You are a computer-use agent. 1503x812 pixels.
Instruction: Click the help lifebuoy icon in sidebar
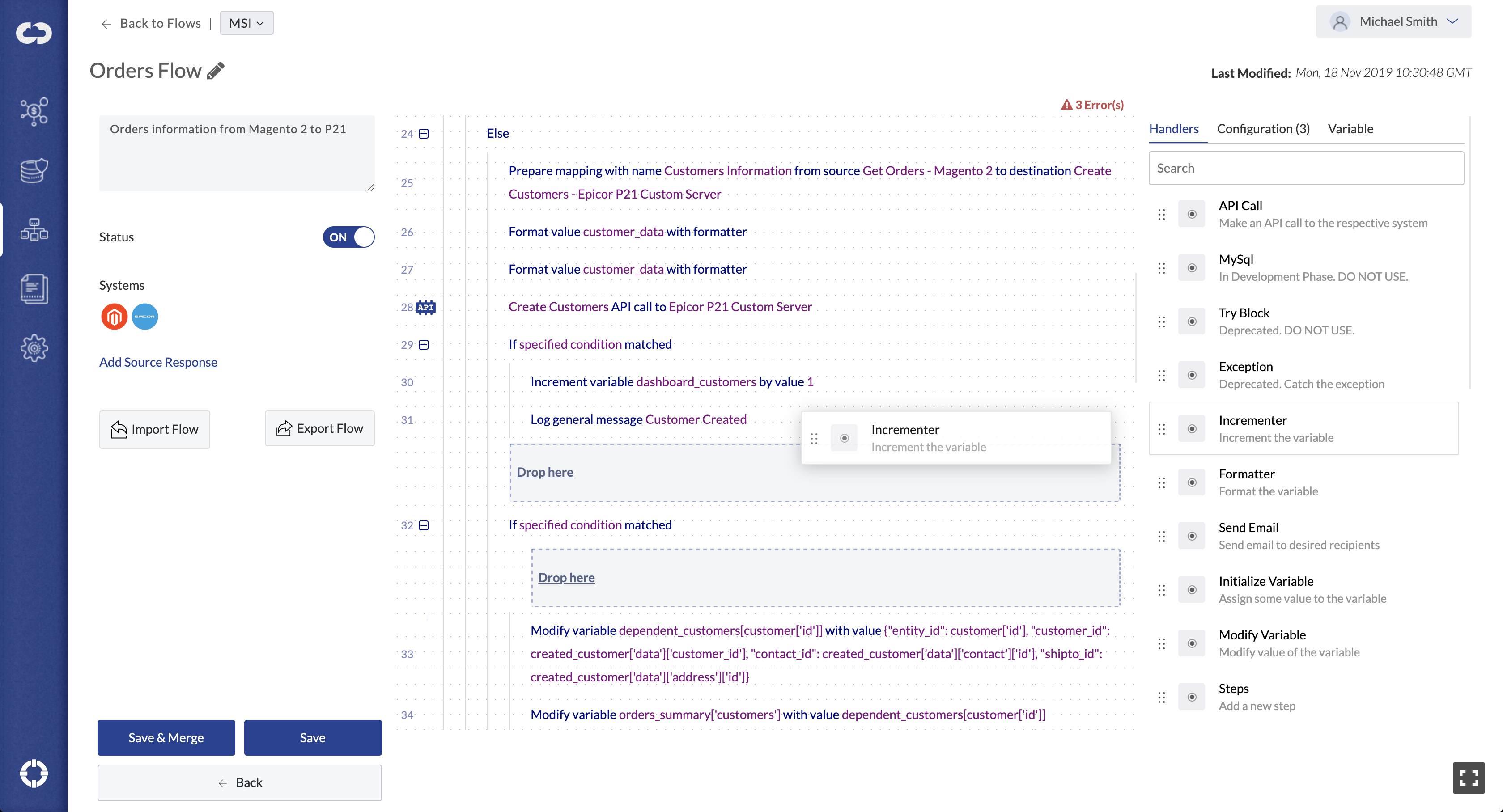34,774
